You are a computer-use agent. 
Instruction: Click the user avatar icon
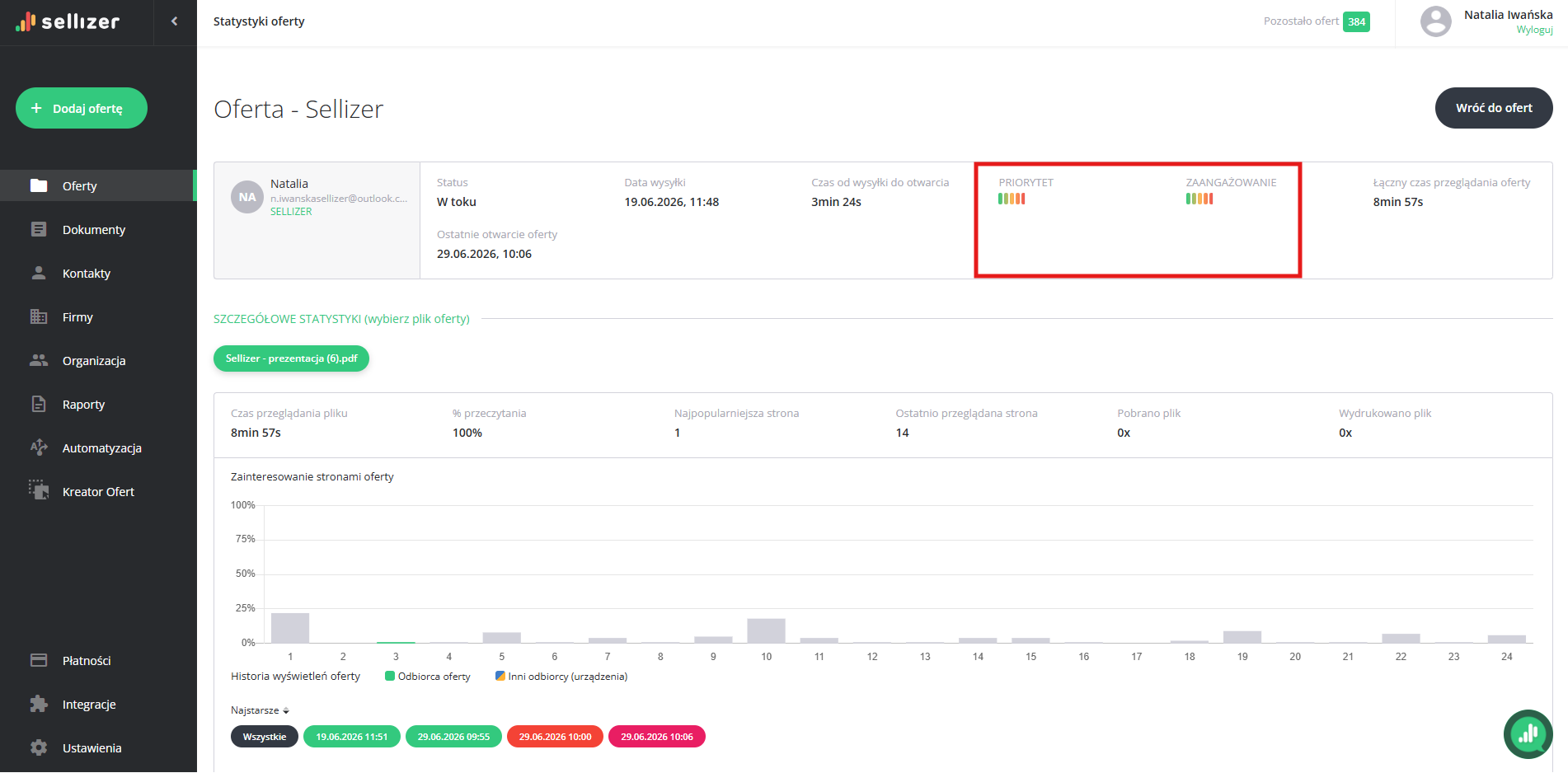click(1435, 21)
